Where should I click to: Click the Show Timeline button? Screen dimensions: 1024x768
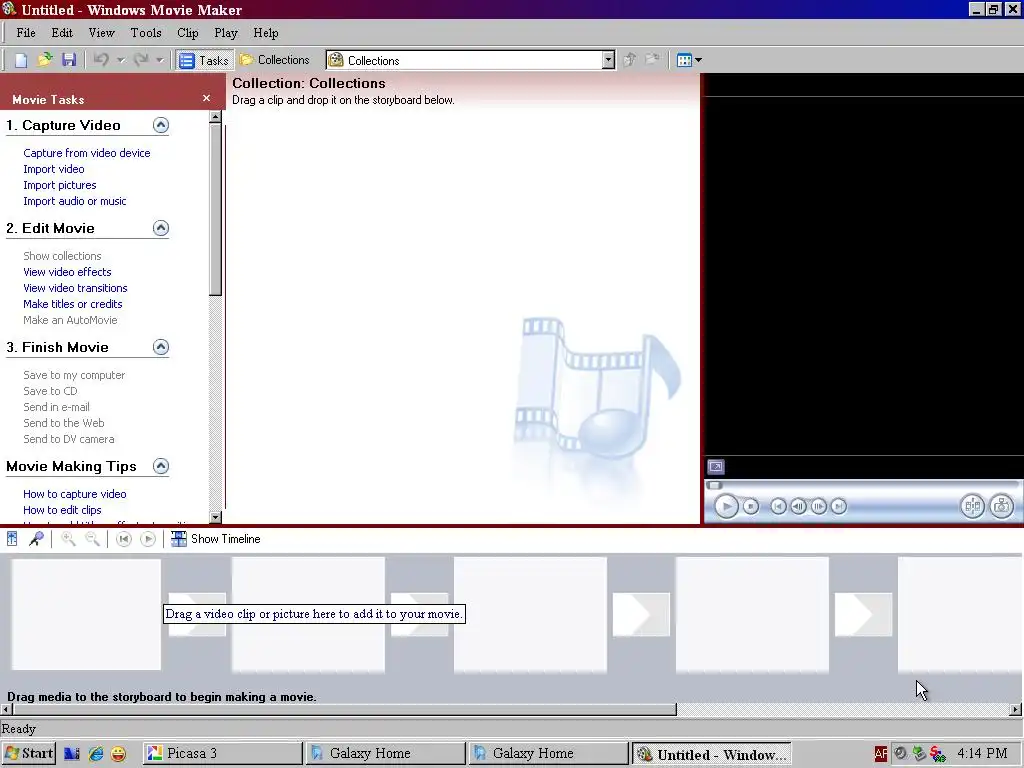pos(216,539)
